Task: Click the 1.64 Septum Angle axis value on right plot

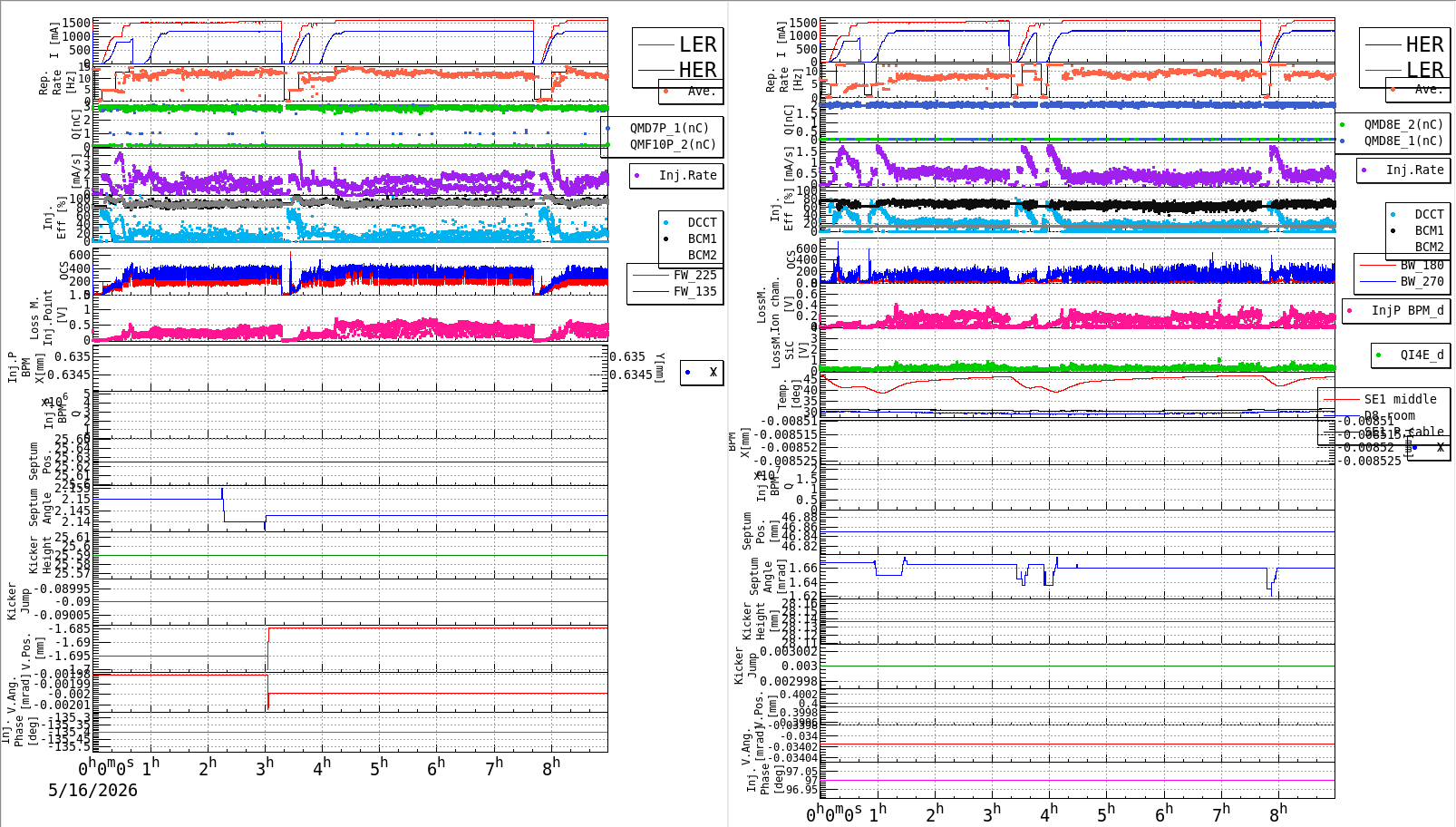Action: click(803, 582)
